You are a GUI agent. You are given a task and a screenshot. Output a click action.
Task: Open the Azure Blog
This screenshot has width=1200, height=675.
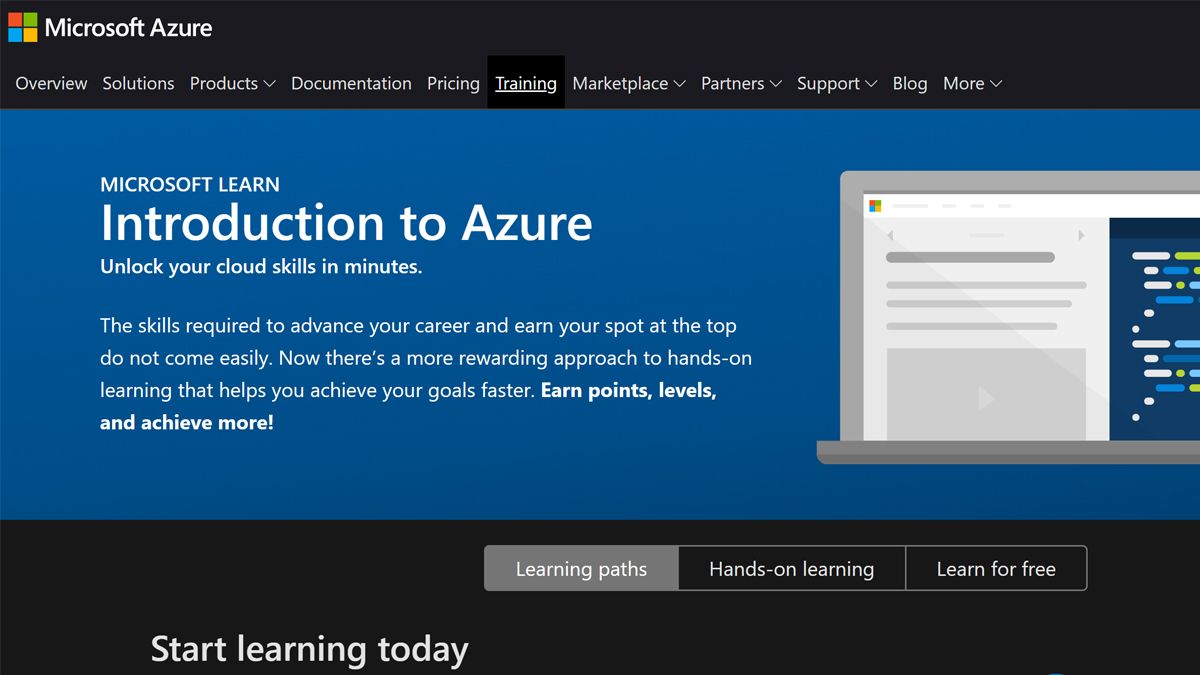point(909,83)
